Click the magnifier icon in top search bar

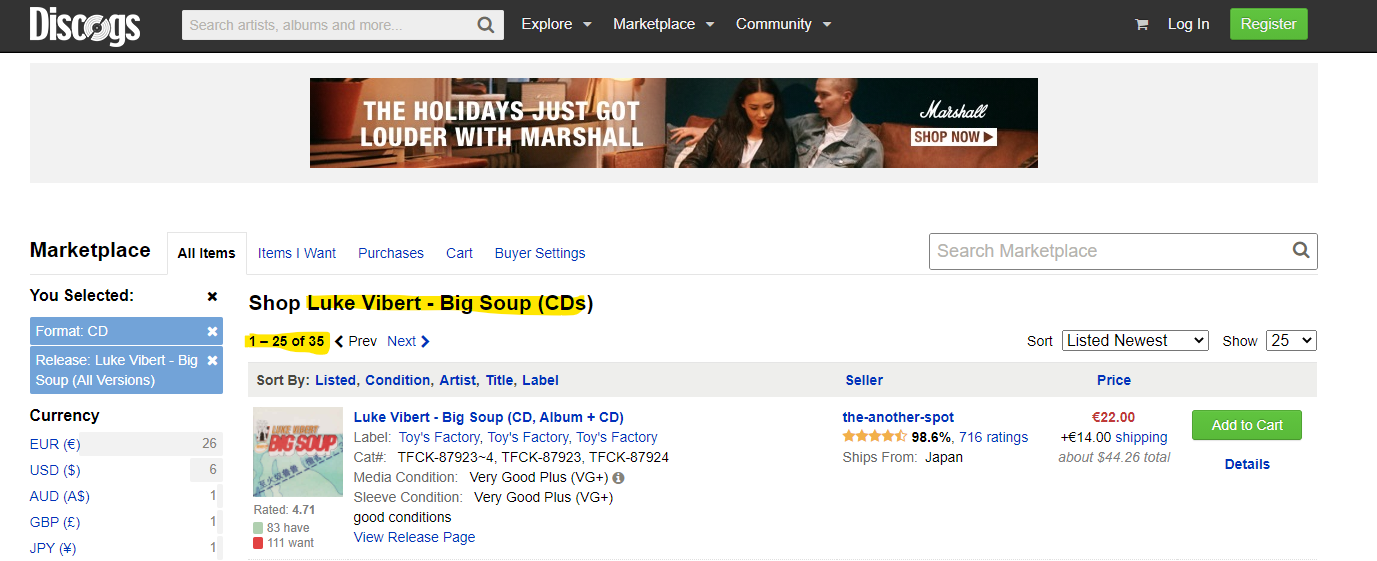(x=485, y=24)
